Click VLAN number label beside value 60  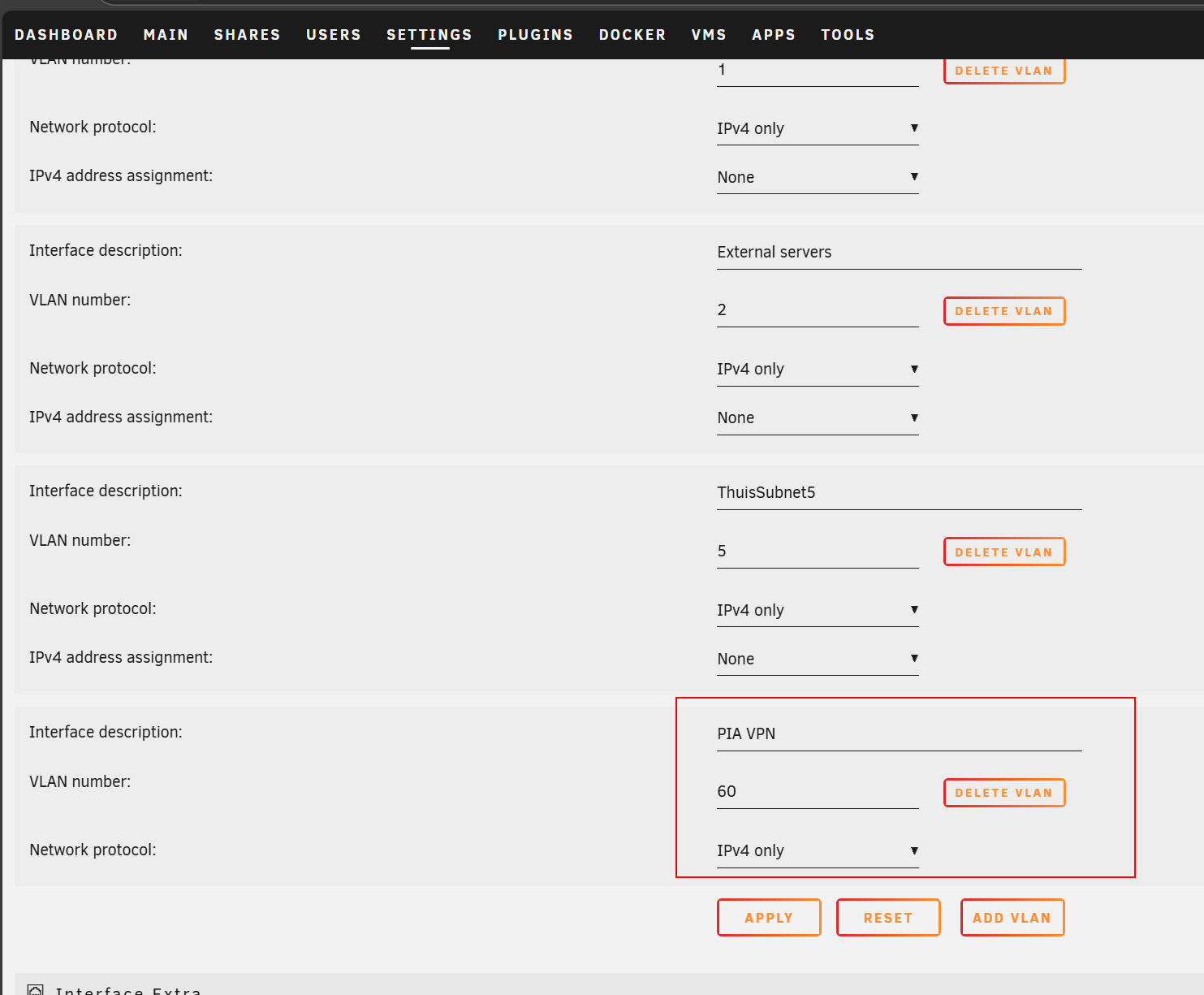coord(80,781)
